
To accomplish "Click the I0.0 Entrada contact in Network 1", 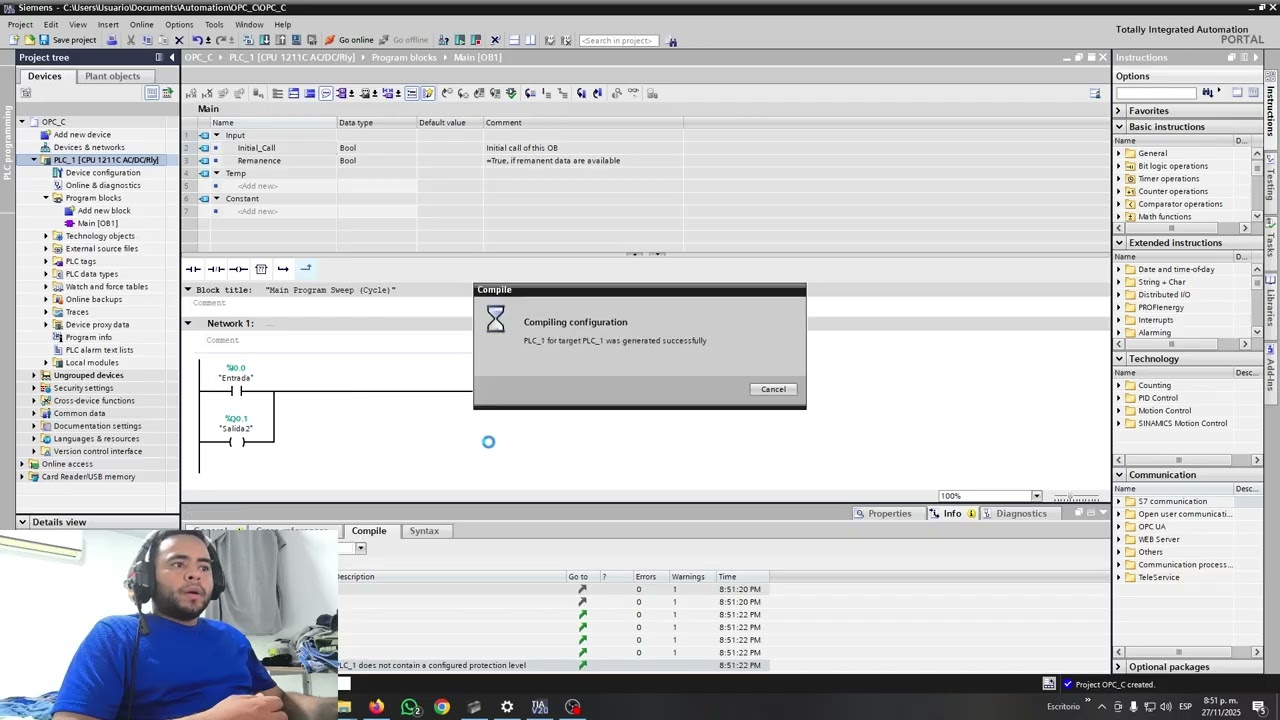I will [237, 391].
